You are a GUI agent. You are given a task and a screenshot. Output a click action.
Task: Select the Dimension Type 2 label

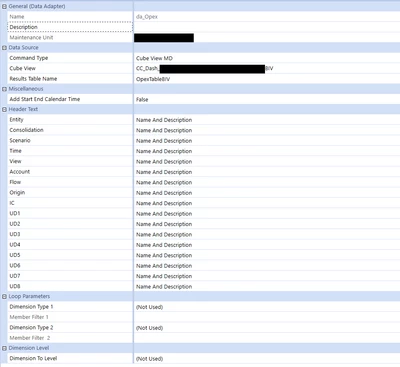pos(31,328)
